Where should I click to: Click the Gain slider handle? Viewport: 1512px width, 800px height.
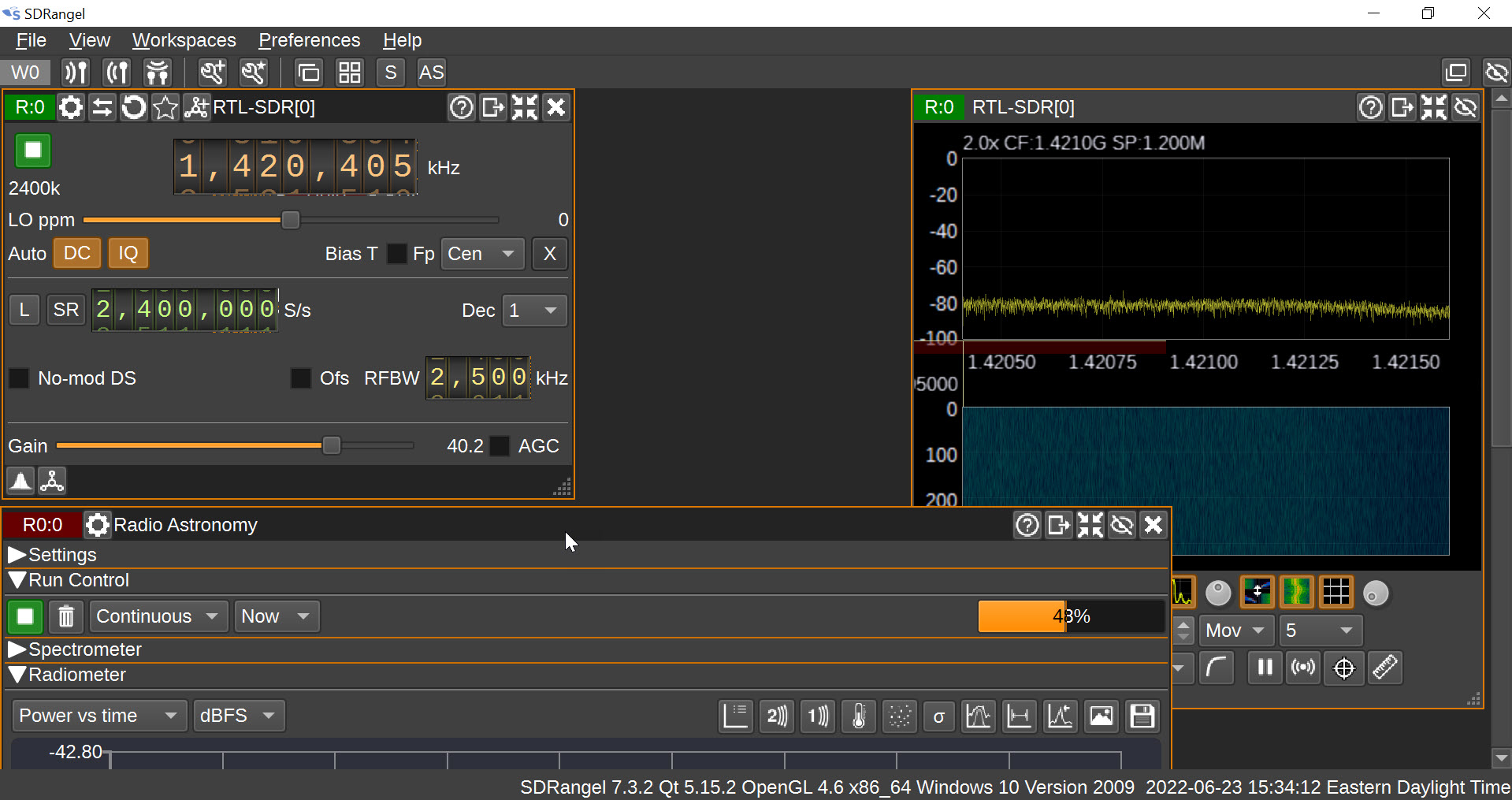click(x=332, y=446)
